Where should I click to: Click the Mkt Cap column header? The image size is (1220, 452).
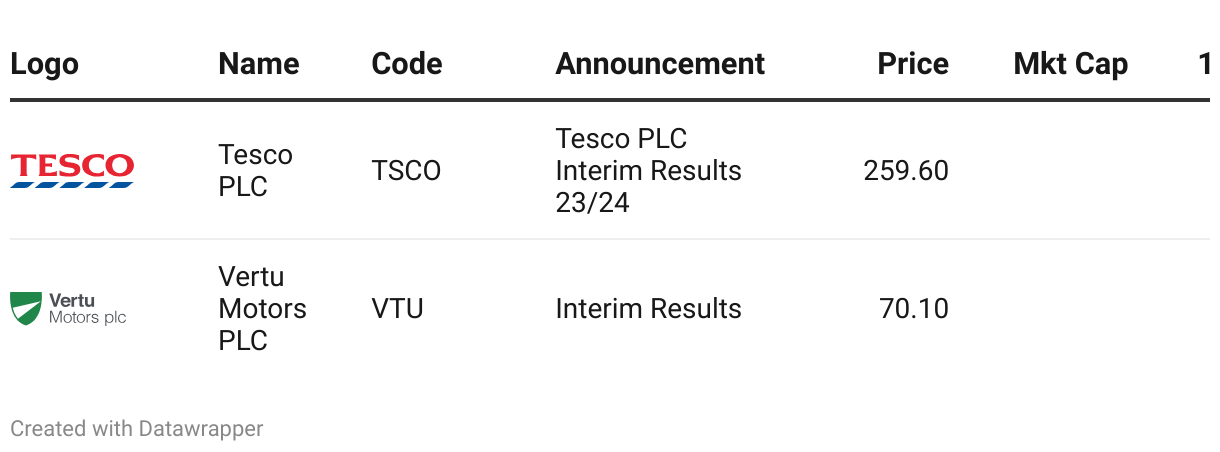tap(1070, 64)
